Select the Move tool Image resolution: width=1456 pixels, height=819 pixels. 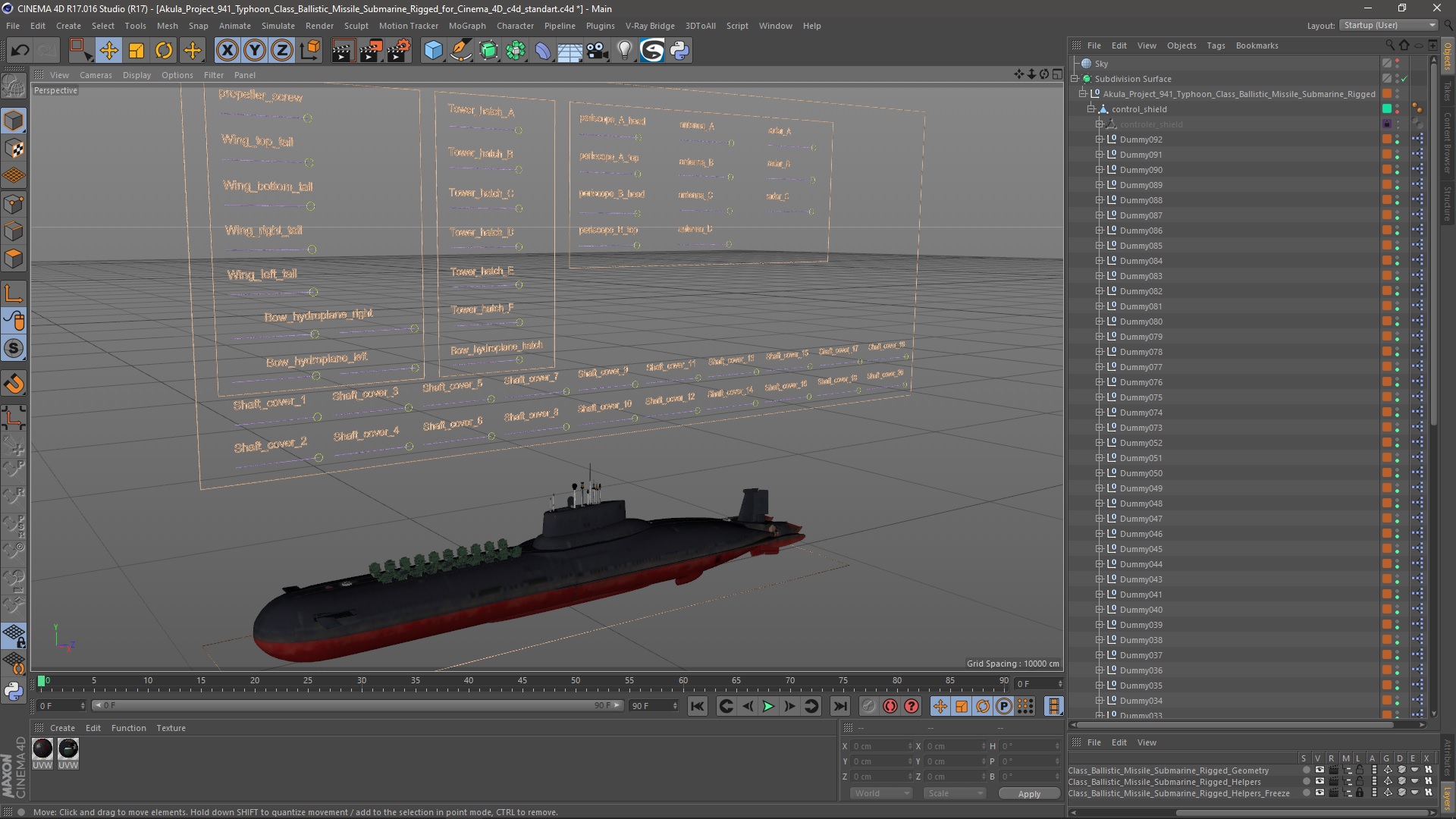click(x=108, y=51)
